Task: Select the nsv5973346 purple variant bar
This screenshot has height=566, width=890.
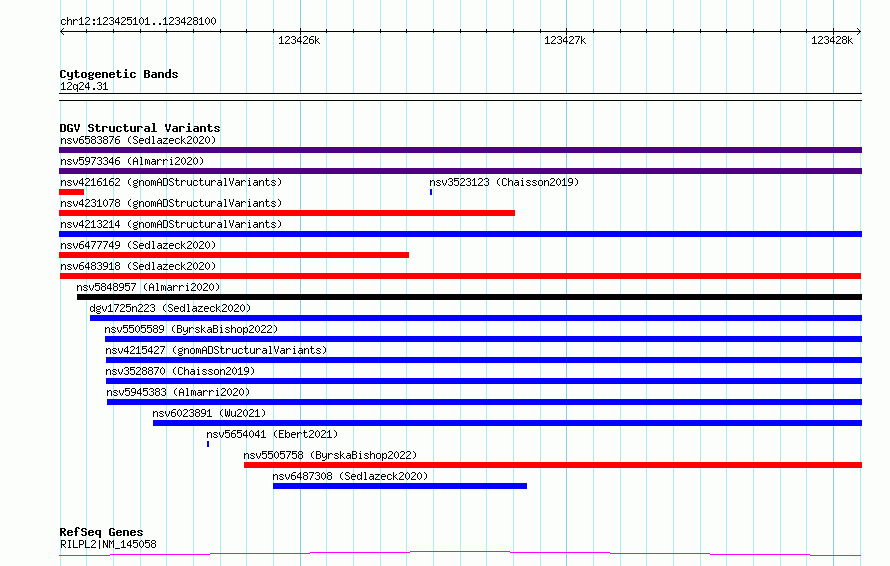Action: (x=460, y=171)
